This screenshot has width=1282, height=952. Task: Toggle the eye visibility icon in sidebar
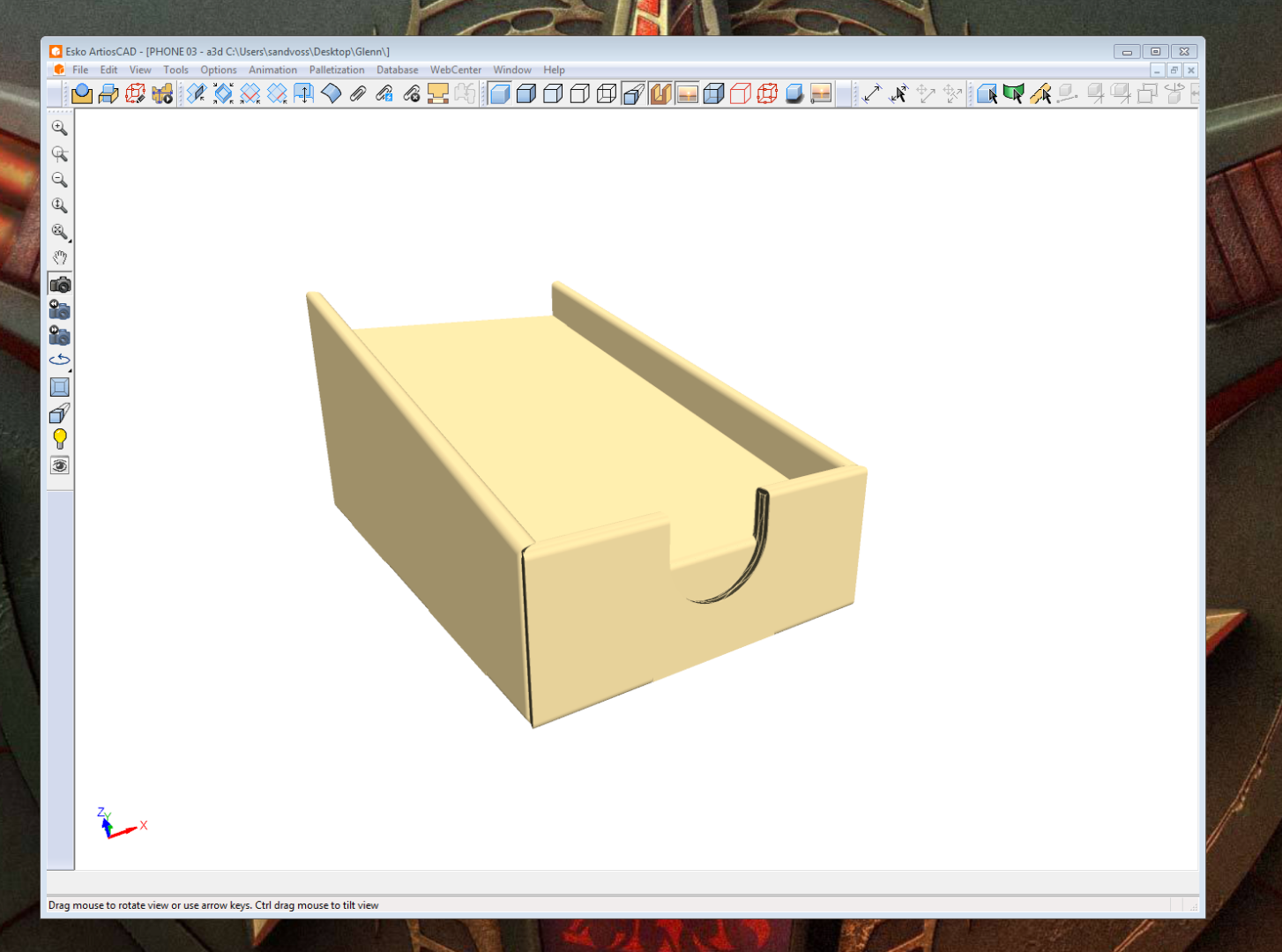(x=59, y=465)
